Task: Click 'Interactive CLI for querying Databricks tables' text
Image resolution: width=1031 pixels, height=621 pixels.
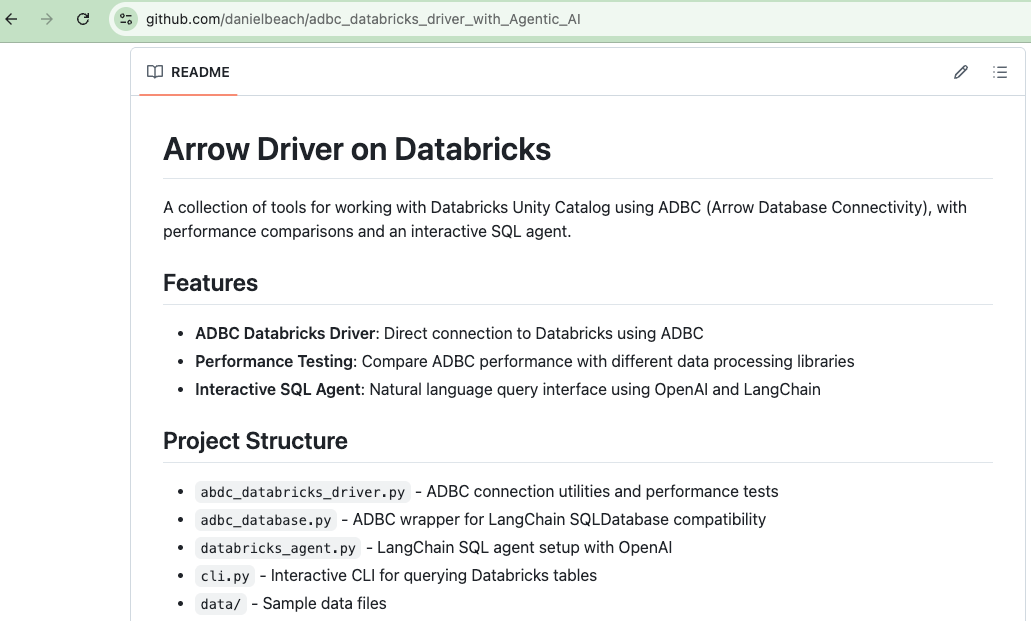Action: click(x=433, y=576)
